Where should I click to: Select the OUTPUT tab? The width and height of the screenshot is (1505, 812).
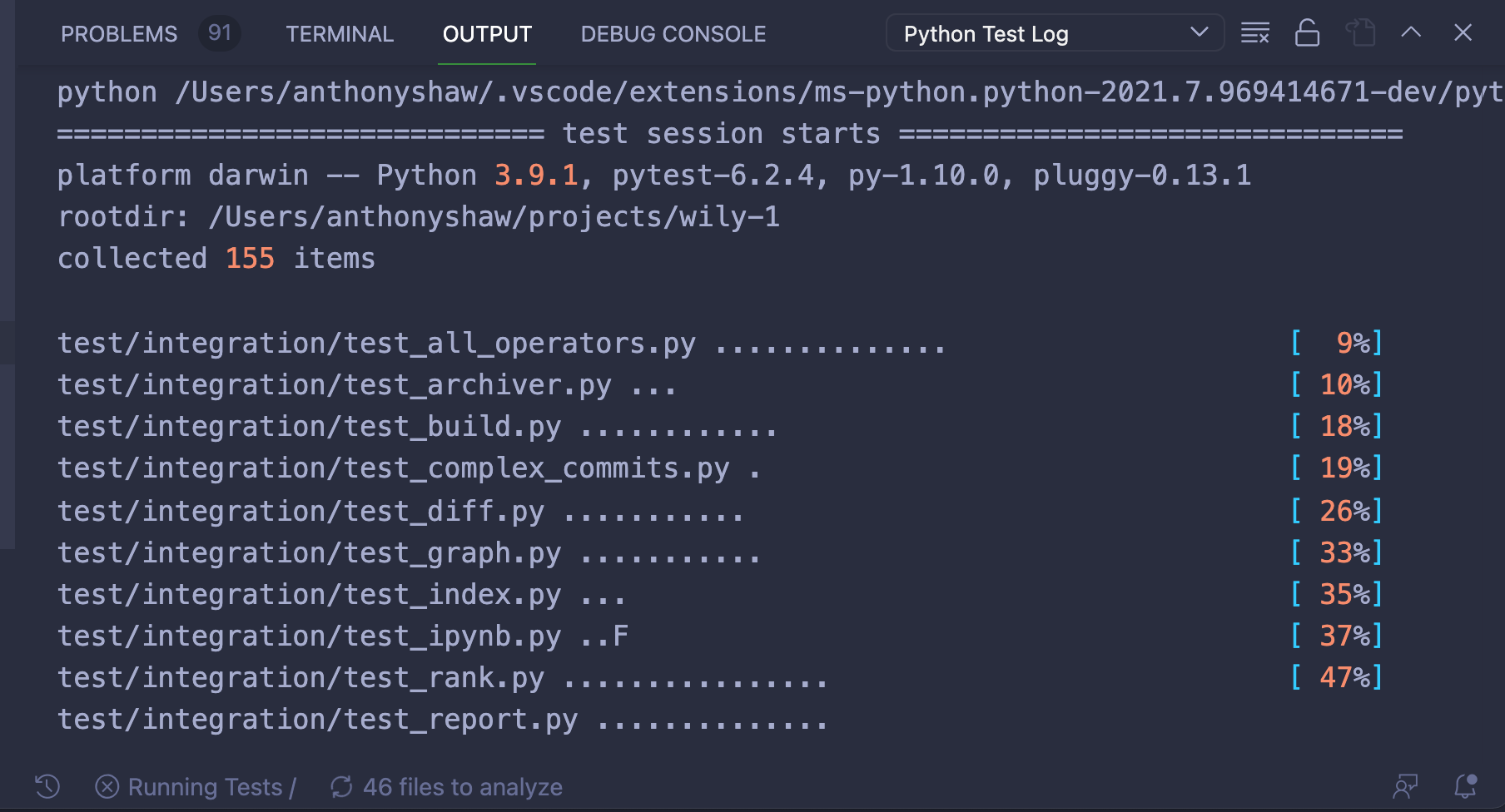click(486, 33)
